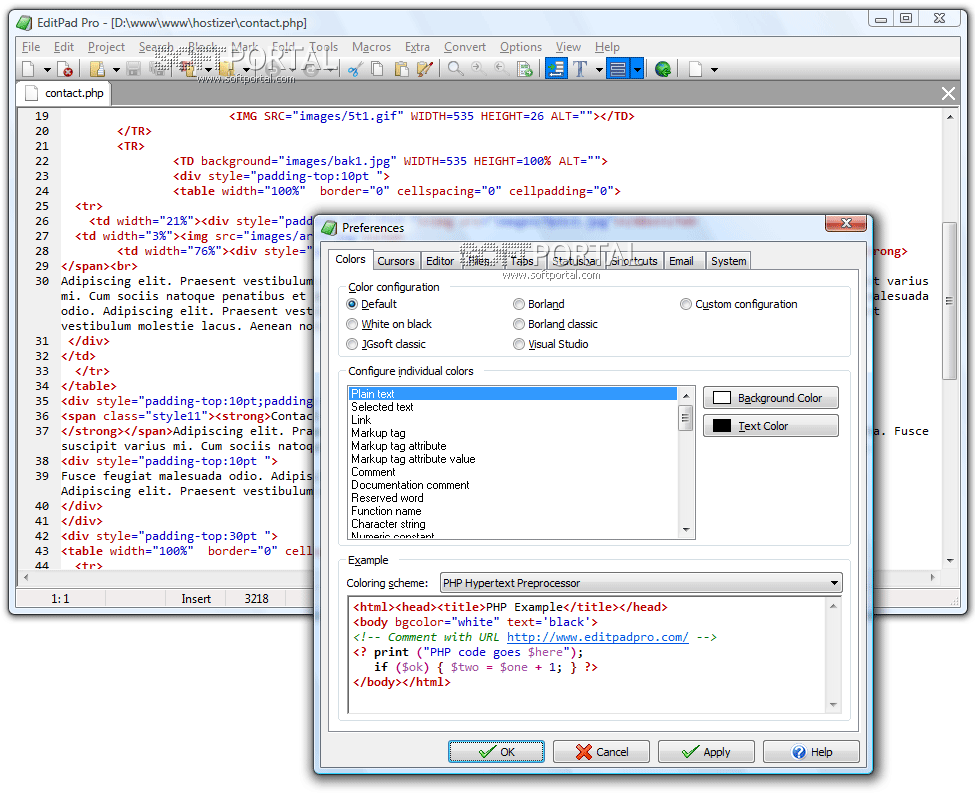The height and width of the screenshot is (793, 975).
Task: Expand the dropdown arrow next to New file
Action: click(x=47, y=70)
